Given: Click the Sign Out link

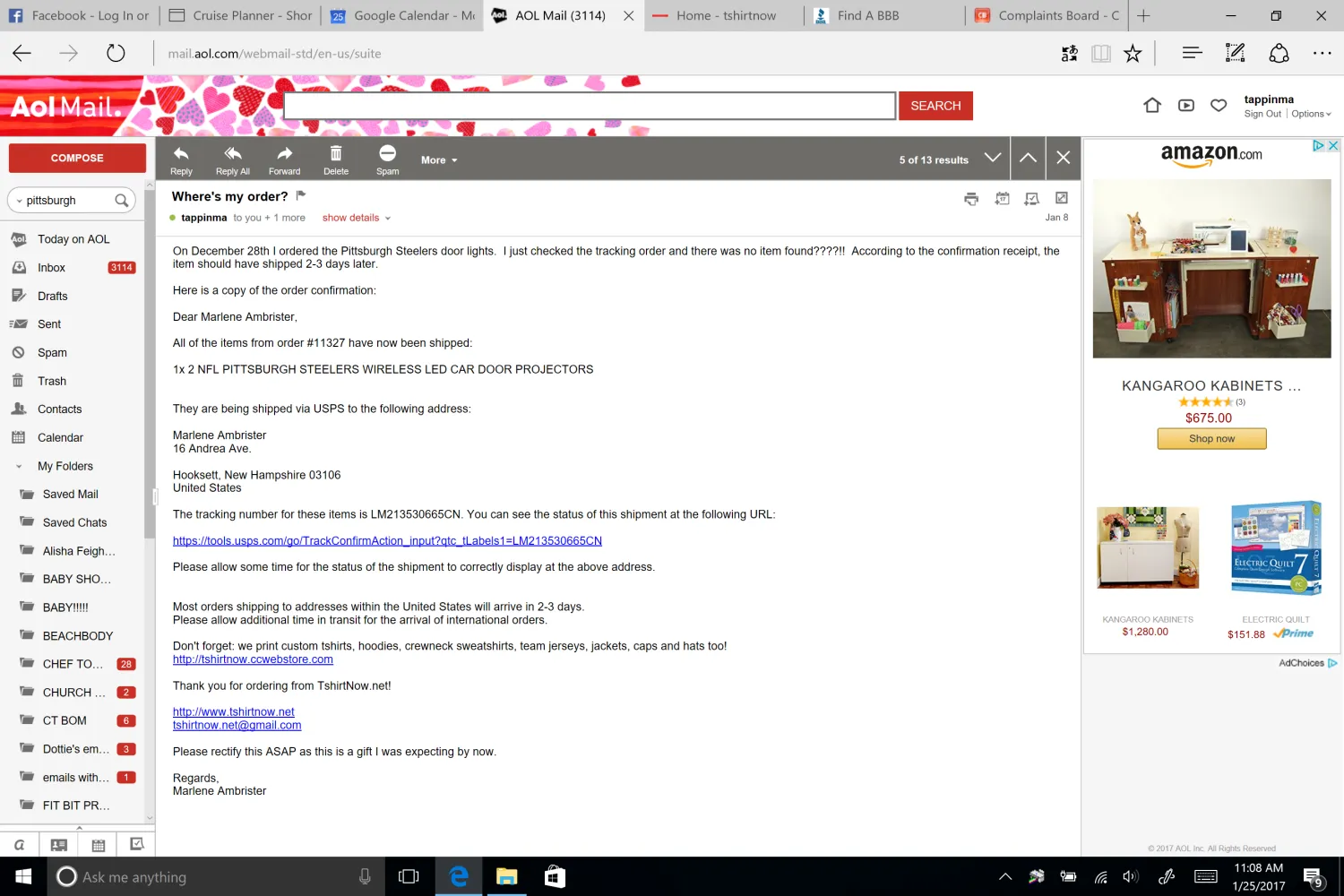Looking at the screenshot, I should (x=1262, y=114).
